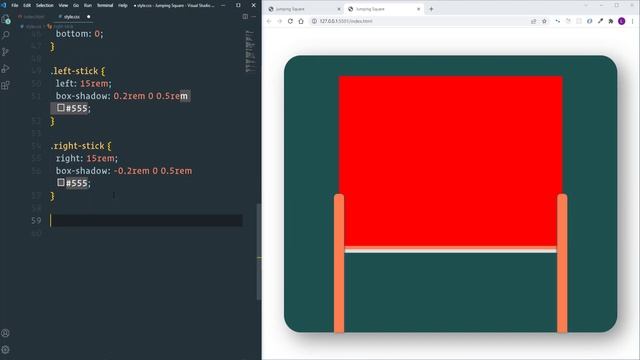This screenshot has height=360, width=640.
Task: Click the .right-stick selector text
Action: [x=78, y=146]
